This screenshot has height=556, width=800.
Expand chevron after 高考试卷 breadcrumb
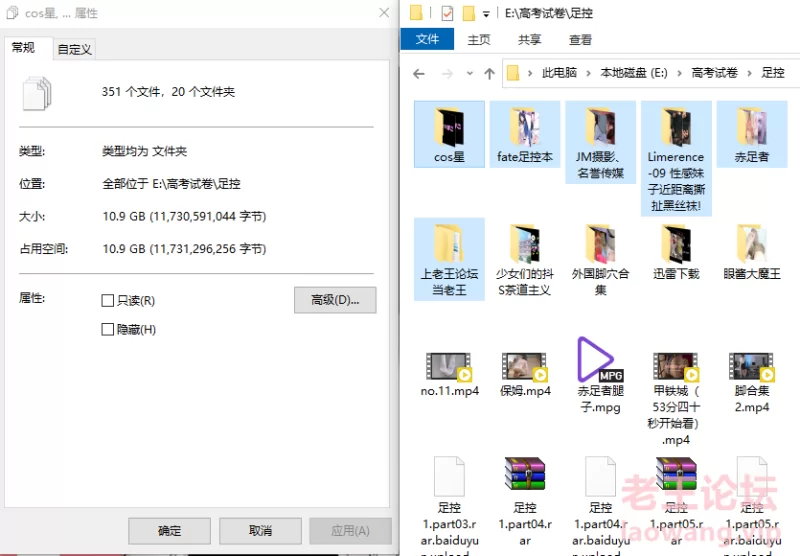pos(749,73)
